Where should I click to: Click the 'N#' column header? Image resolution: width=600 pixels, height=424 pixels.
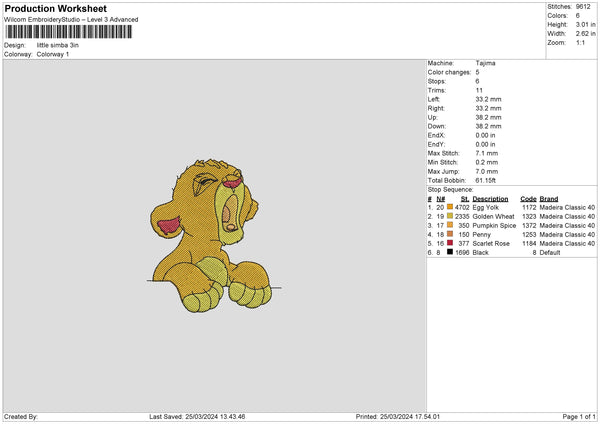coord(441,199)
